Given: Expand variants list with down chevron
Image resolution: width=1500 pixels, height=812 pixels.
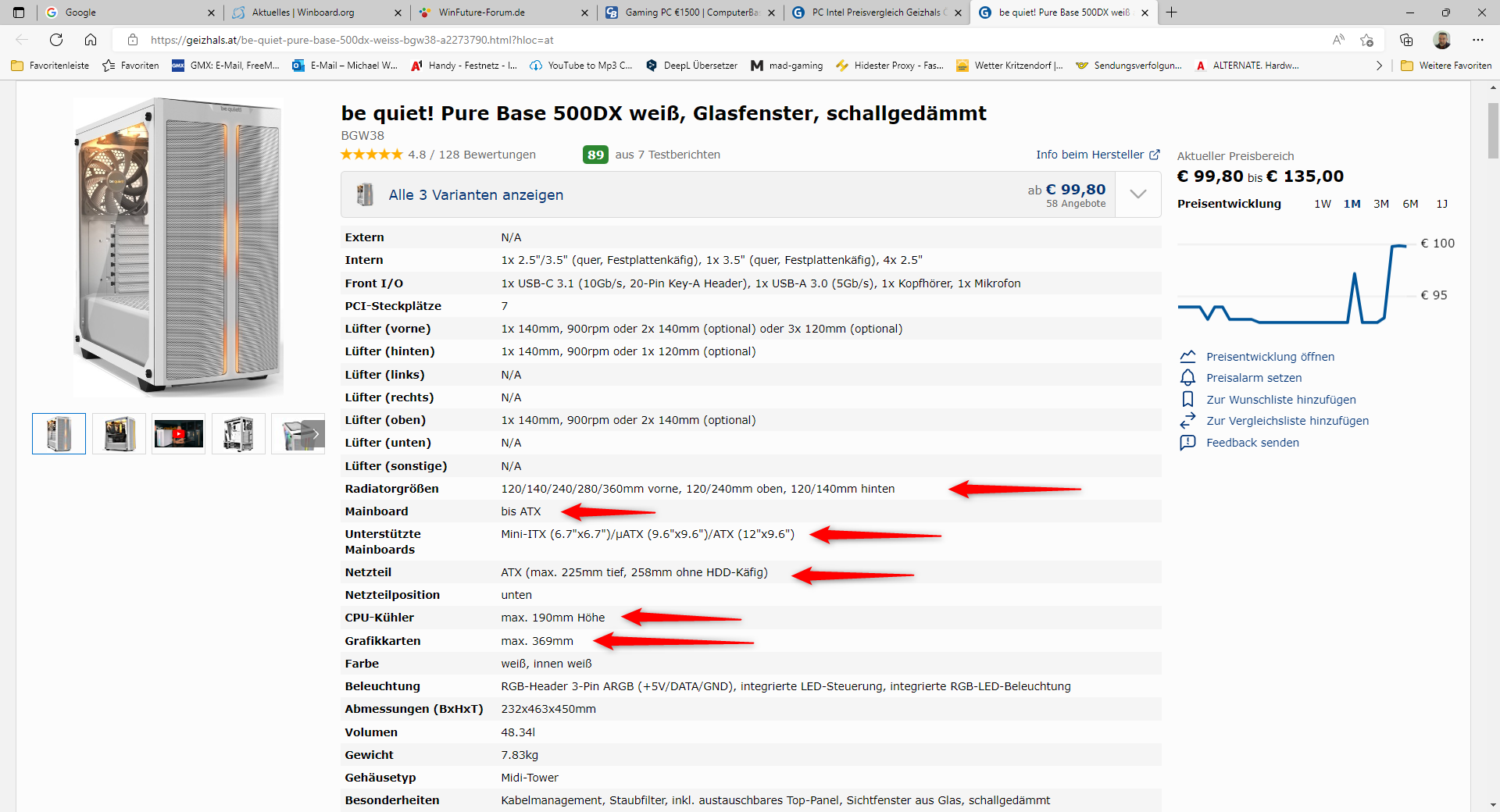Looking at the screenshot, I should click(x=1138, y=194).
